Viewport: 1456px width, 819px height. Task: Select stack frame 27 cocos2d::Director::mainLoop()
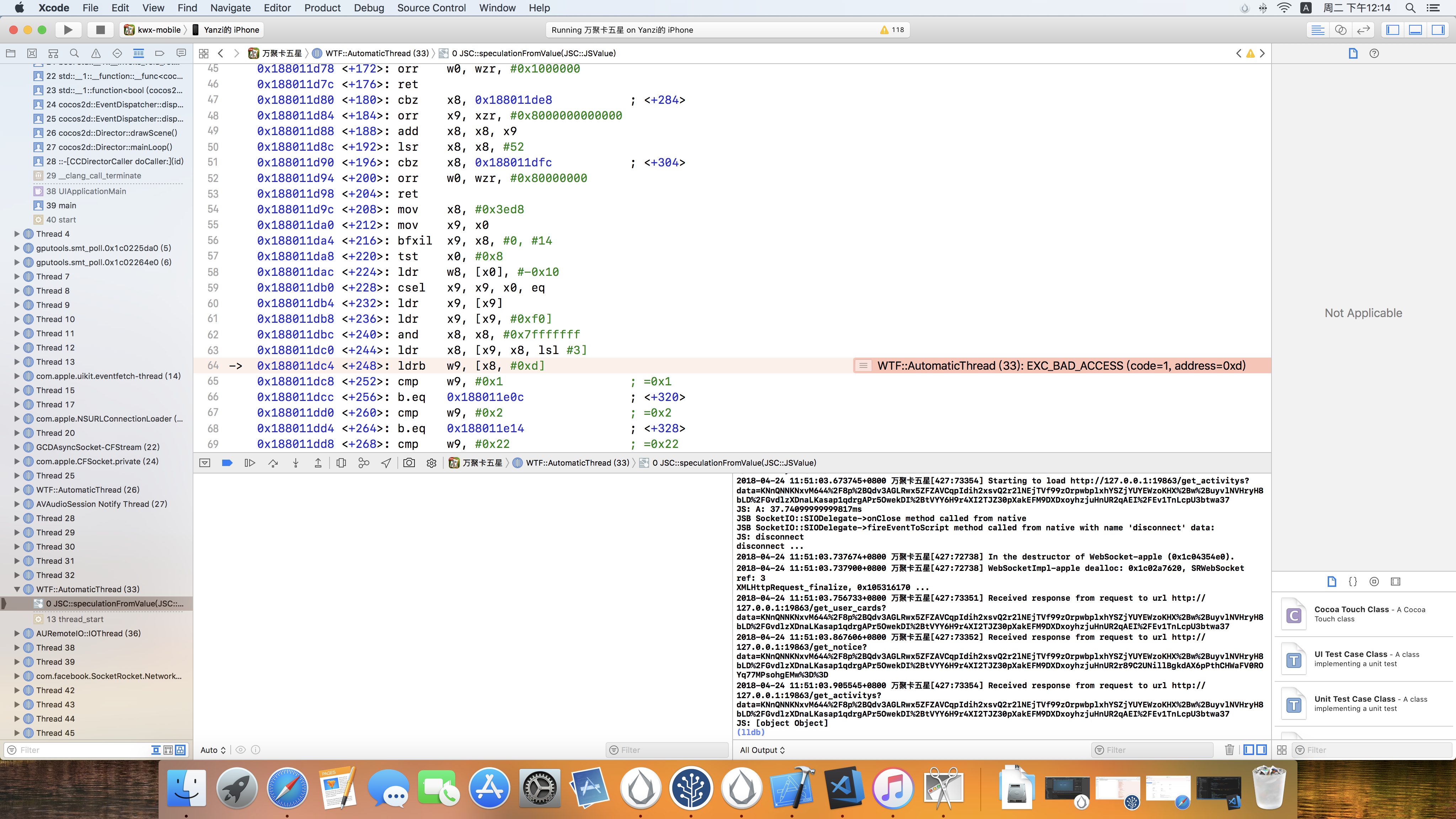point(109,147)
